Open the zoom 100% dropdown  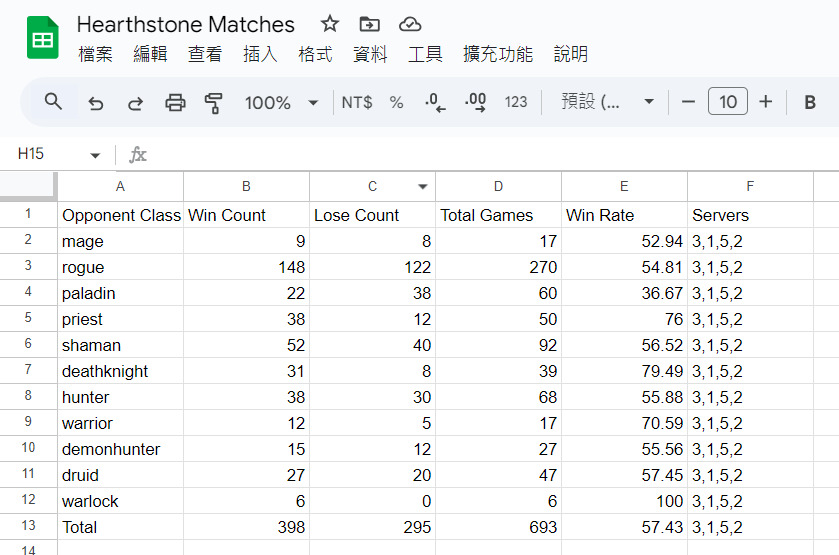click(281, 102)
